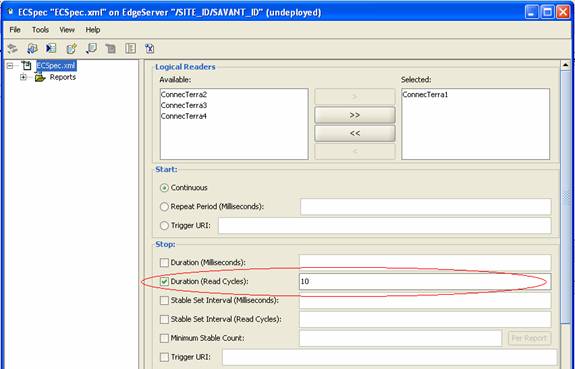Click the page with small arrow toolbar icon
The height and width of the screenshot is (369, 575).
pyautogui.click(x=91, y=48)
